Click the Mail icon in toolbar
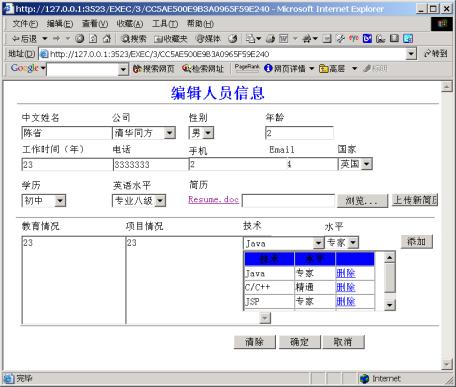456x387 pixels. pos(250,39)
